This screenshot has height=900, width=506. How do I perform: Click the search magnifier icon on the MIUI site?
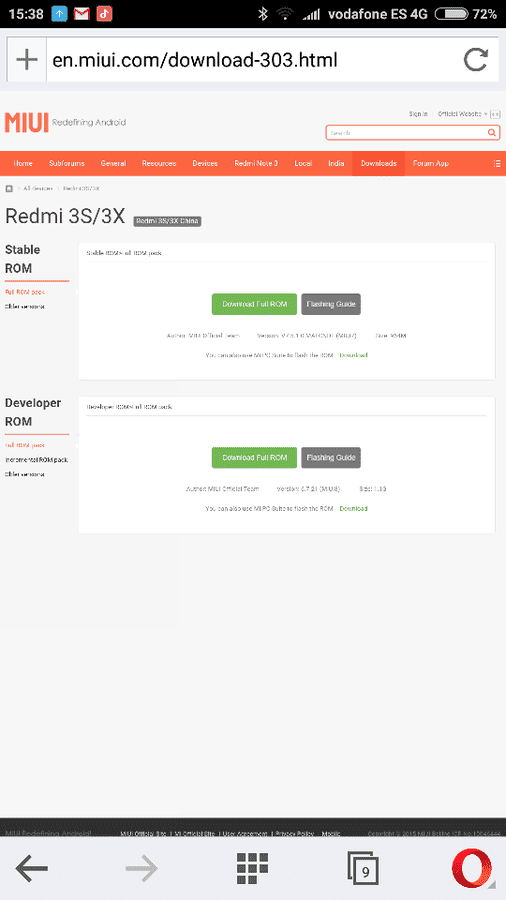tap(492, 133)
